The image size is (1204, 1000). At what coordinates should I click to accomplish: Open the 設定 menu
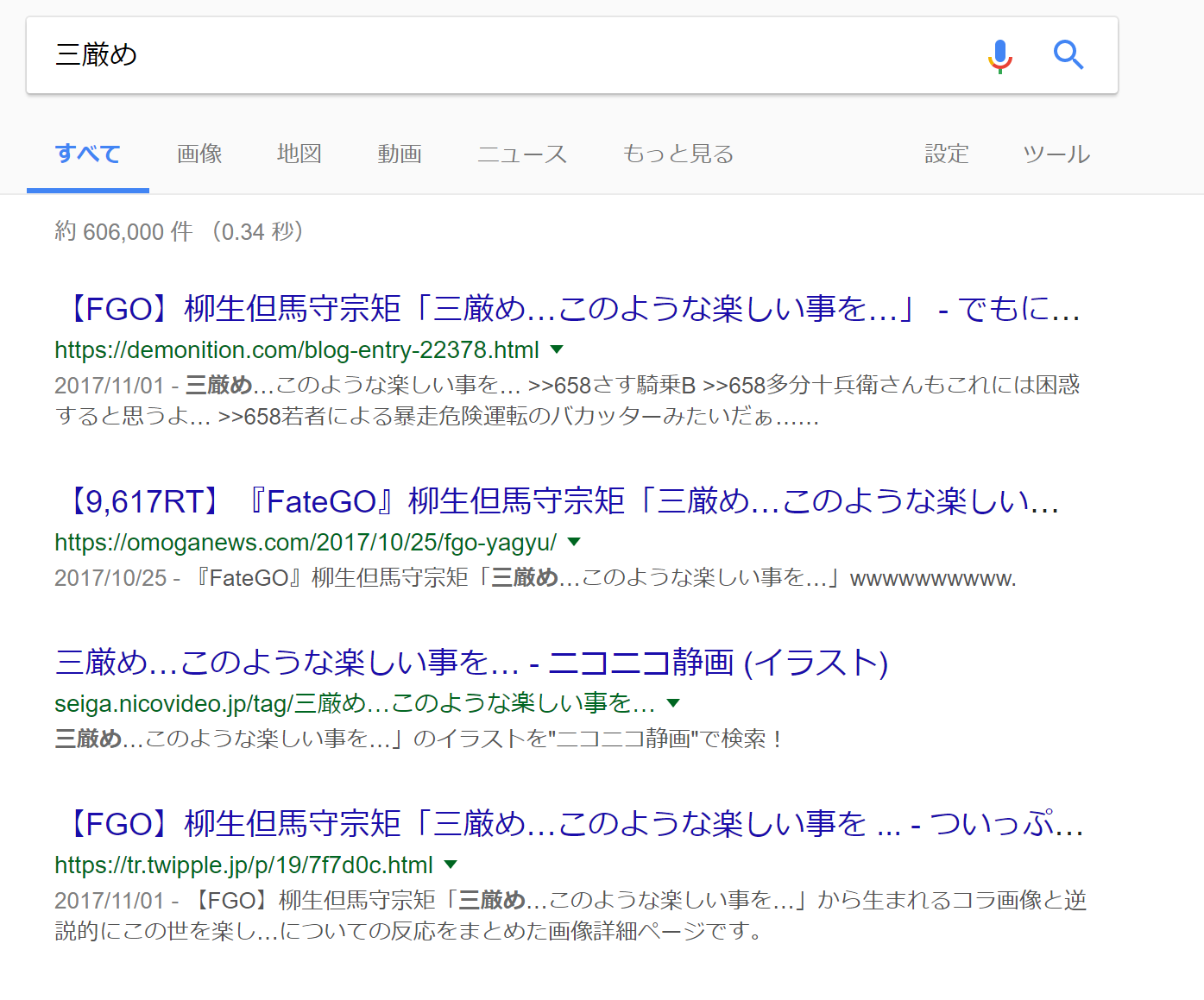pos(946,154)
